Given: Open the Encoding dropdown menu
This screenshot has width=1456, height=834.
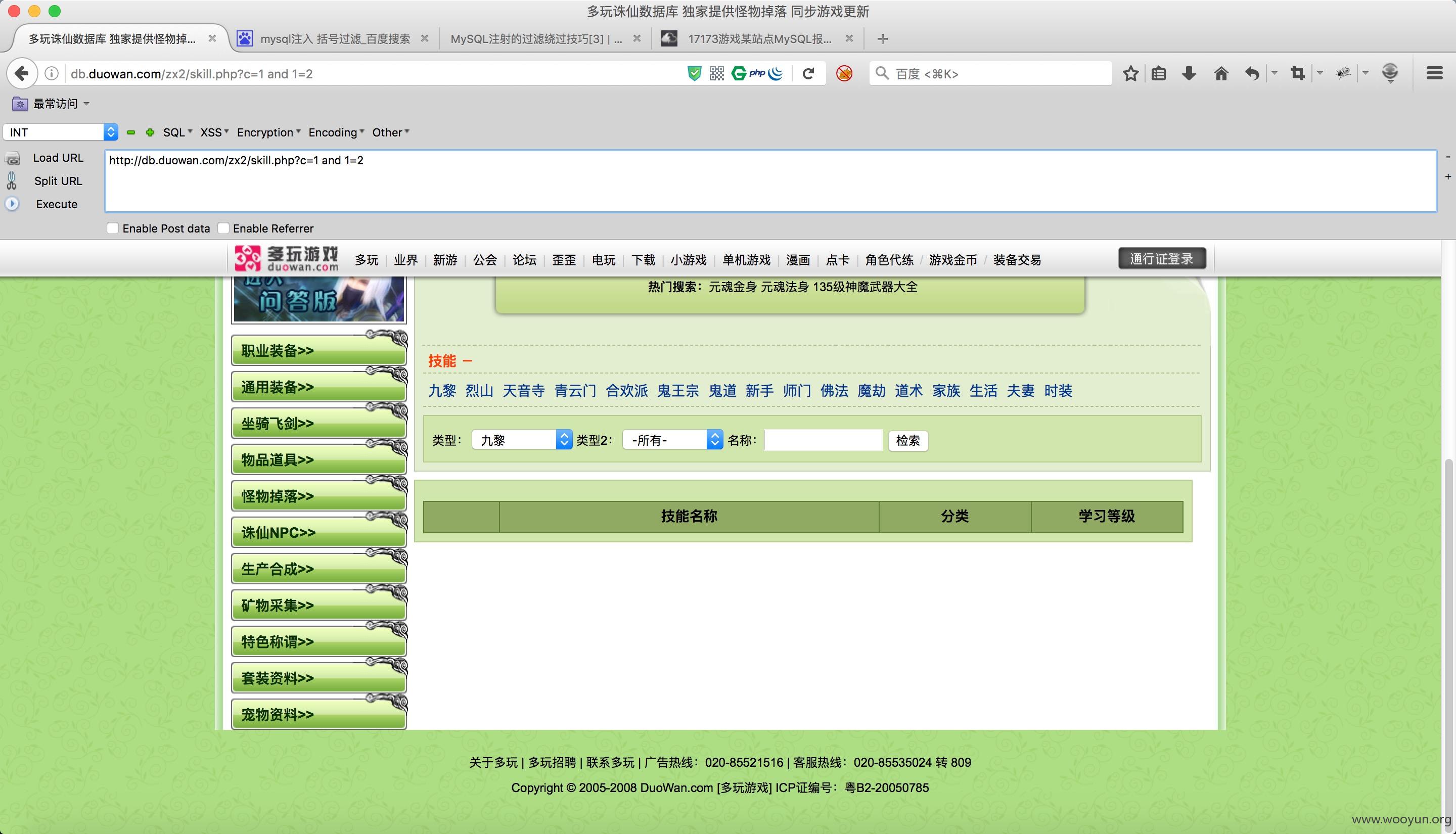Looking at the screenshot, I should [336, 132].
